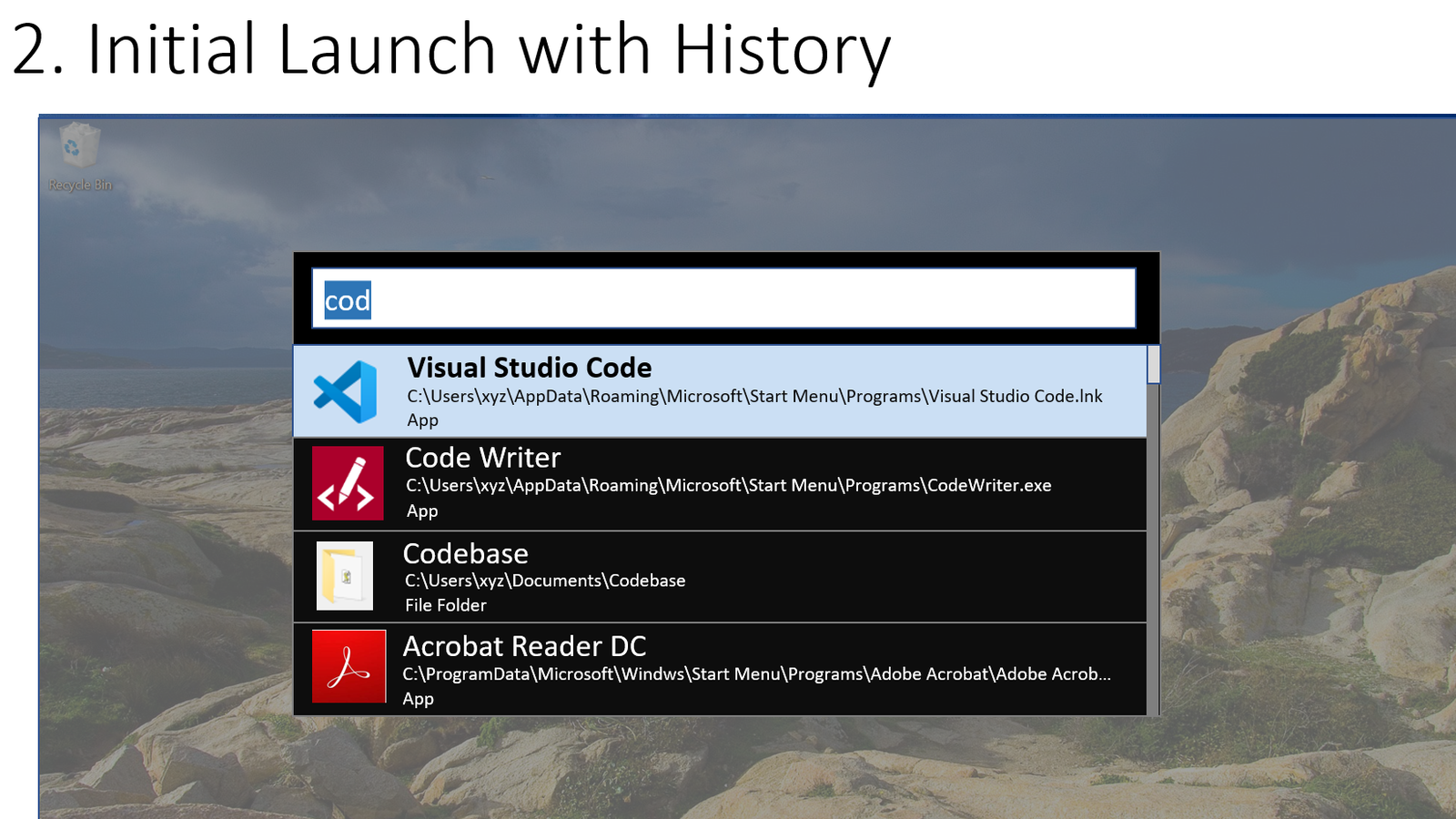Click the Adobe Acrobat truncated path text
Viewport: 1456px width, 819px height.
click(757, 674)
